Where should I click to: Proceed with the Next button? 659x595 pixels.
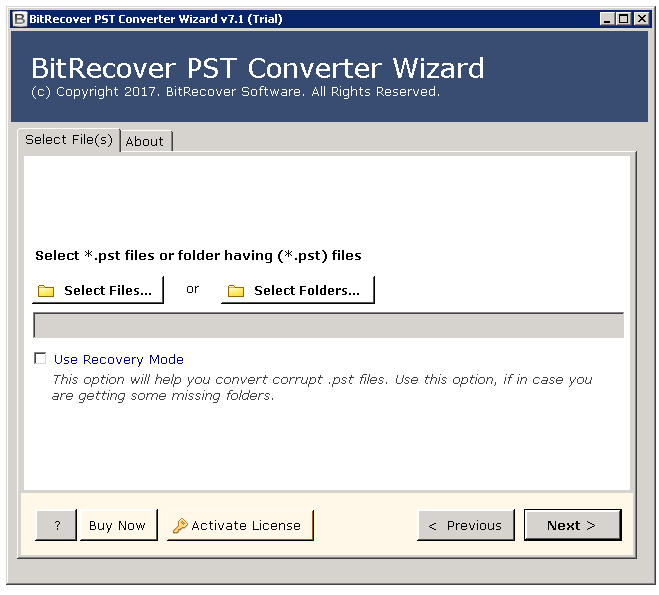coord(572,525)
